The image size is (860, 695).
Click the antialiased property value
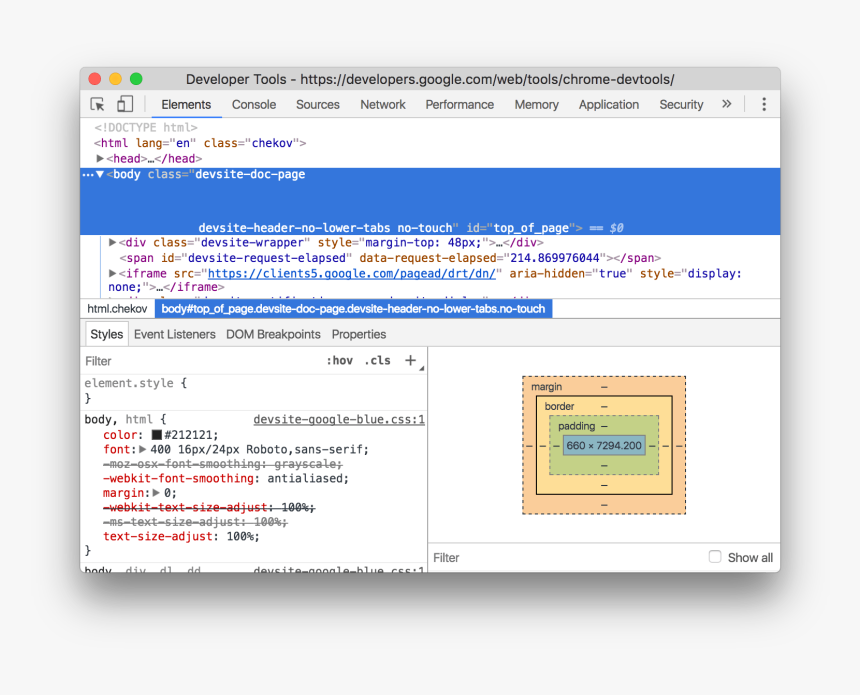point(305,478)
